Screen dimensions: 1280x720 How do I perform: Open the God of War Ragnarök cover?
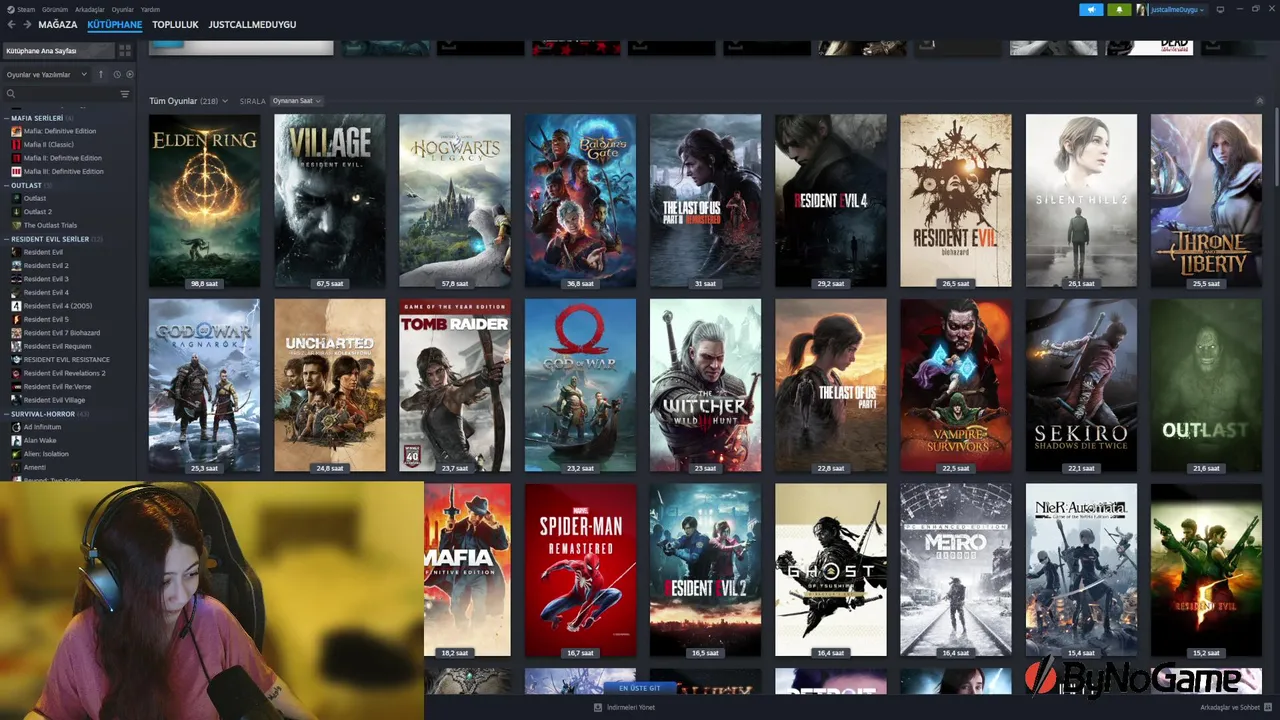click(204, 385)
